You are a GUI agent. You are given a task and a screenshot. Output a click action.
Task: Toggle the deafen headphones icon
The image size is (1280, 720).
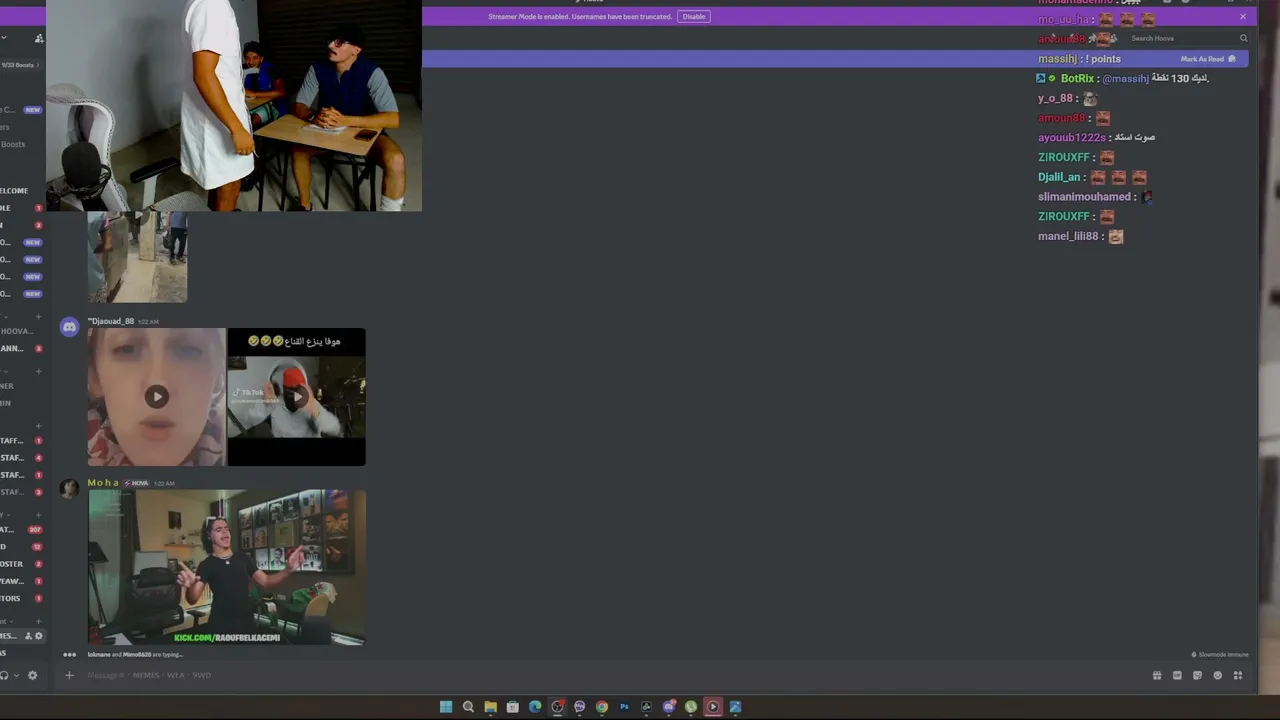(5, 675)
